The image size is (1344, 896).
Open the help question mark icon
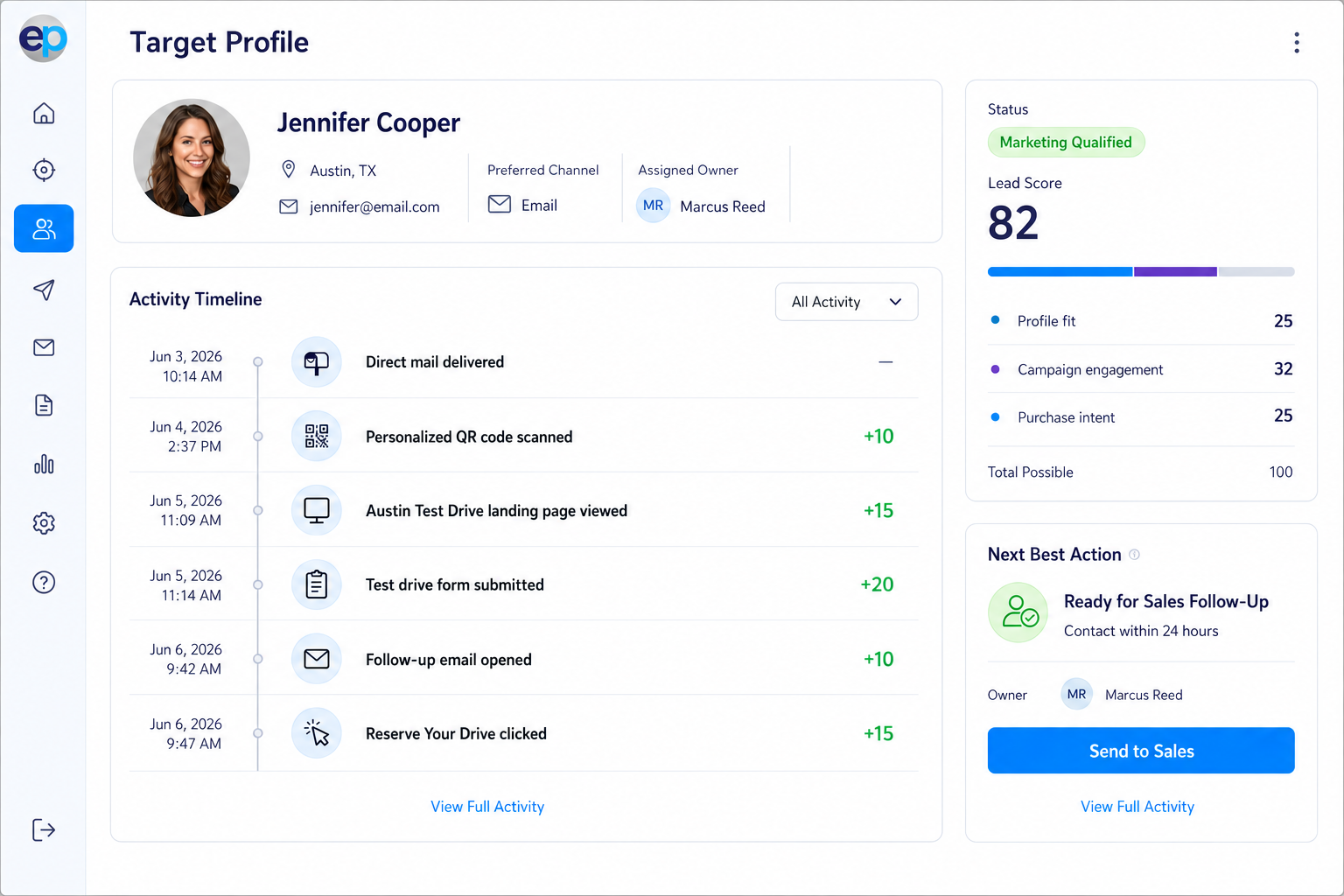click(x=44, y=582)
